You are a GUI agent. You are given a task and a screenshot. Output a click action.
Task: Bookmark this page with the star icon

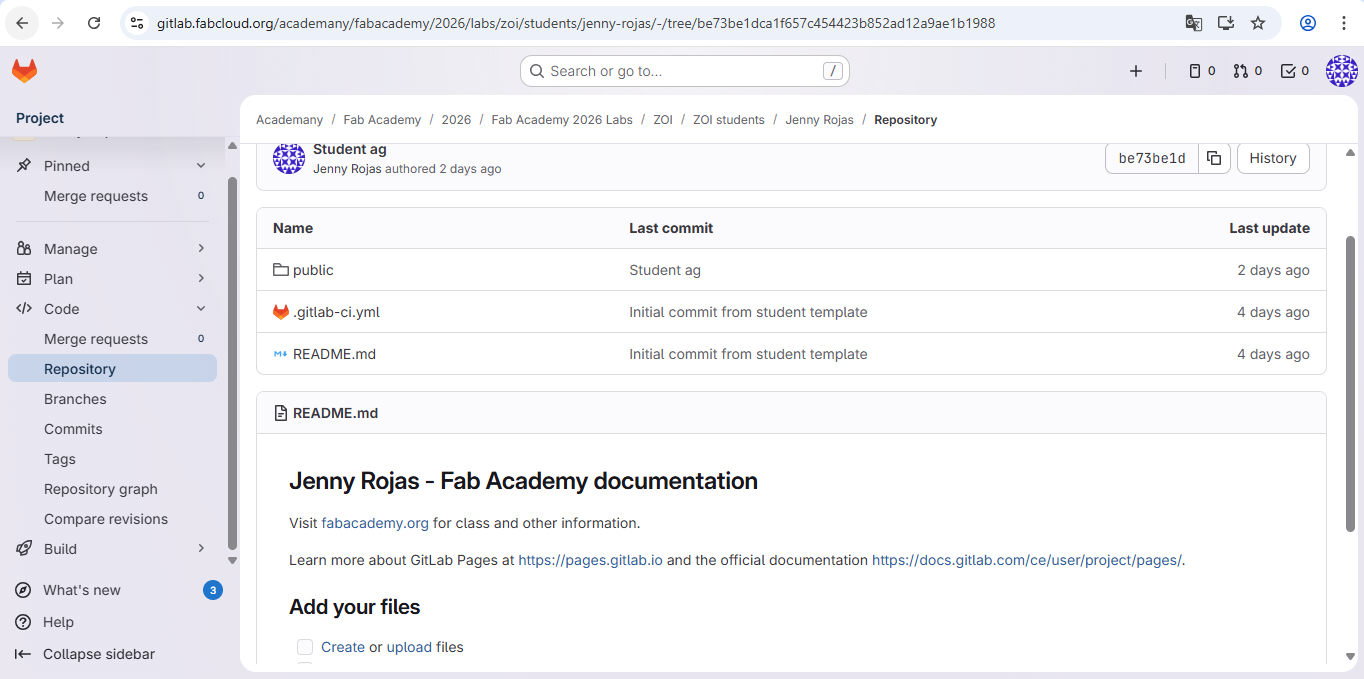coord(1258,22)
